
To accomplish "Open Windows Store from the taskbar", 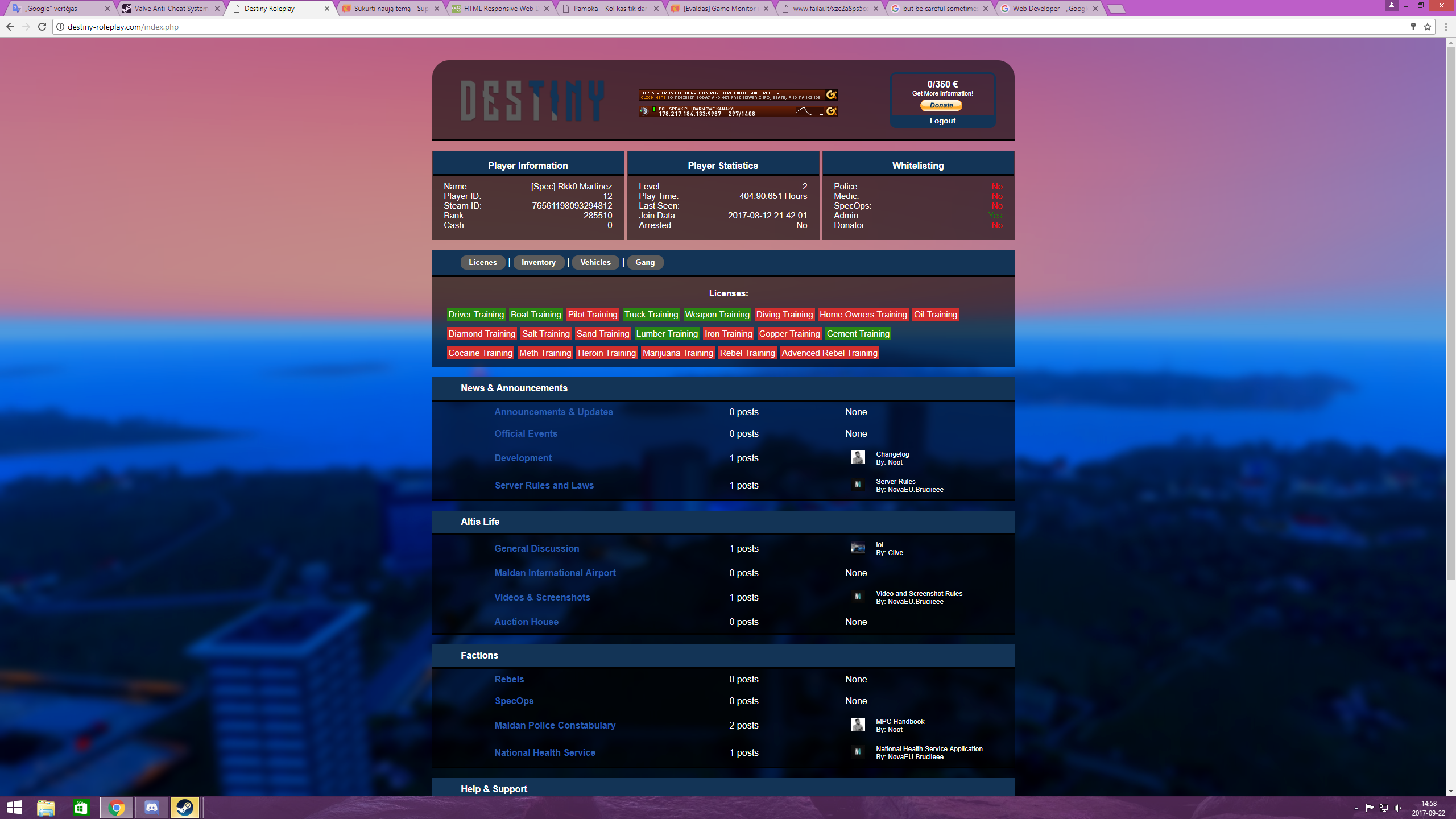I will pyautogui.click(x=81, y=808).
